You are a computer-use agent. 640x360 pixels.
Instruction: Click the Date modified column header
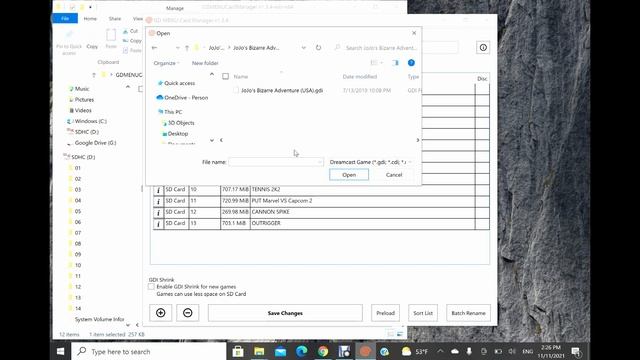point(360,77)
